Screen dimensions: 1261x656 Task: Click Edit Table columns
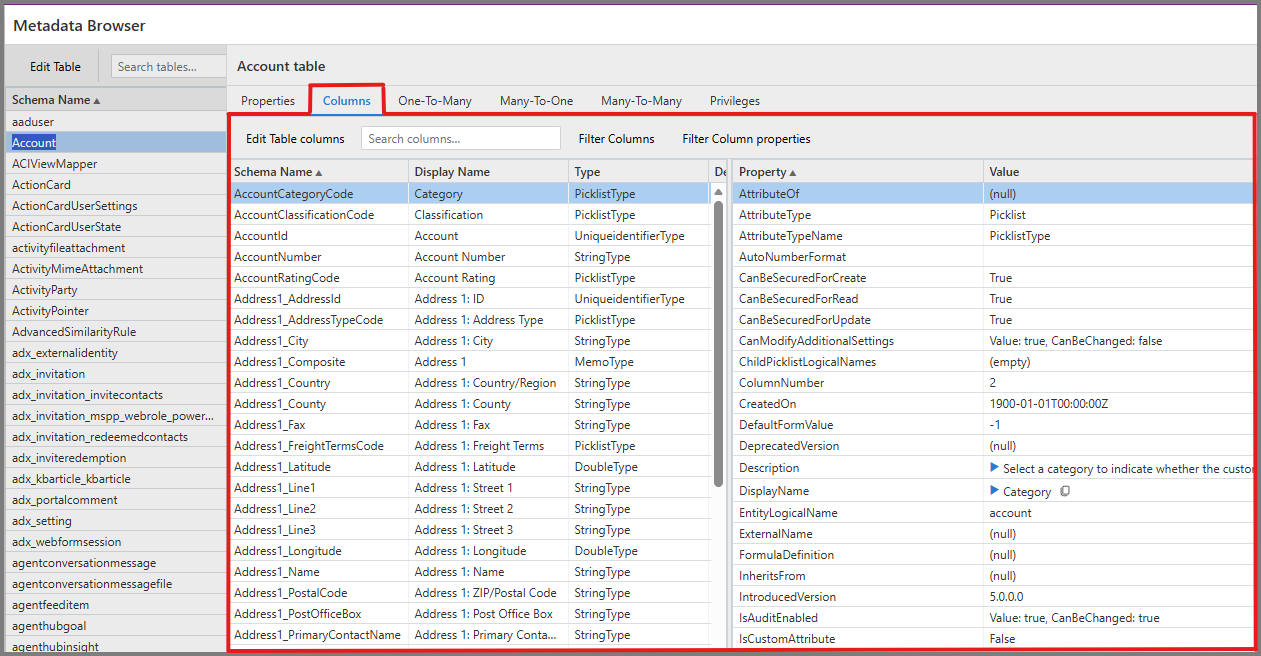pyautogui.click(x=294, y=138)
